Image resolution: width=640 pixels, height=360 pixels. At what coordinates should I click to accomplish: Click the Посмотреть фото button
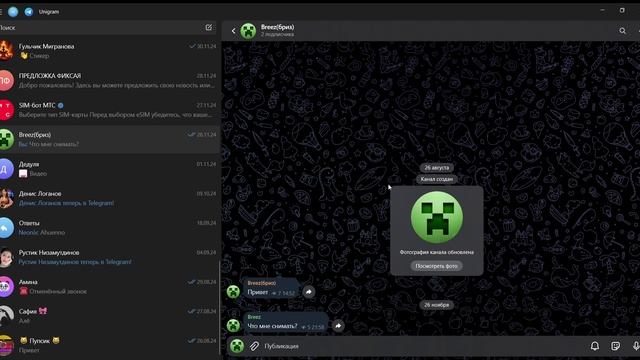click(436, 266)
